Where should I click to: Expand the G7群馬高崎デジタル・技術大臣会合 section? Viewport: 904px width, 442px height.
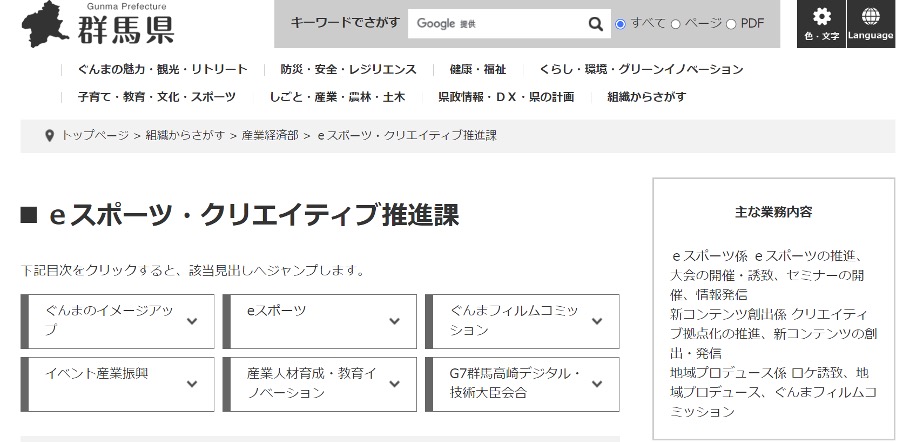[522, 384]
